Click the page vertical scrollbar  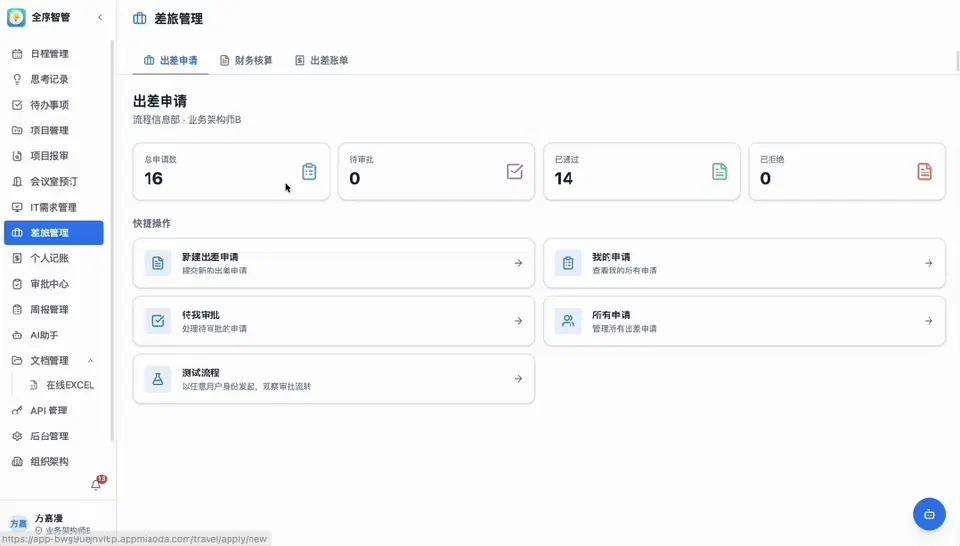958,61
